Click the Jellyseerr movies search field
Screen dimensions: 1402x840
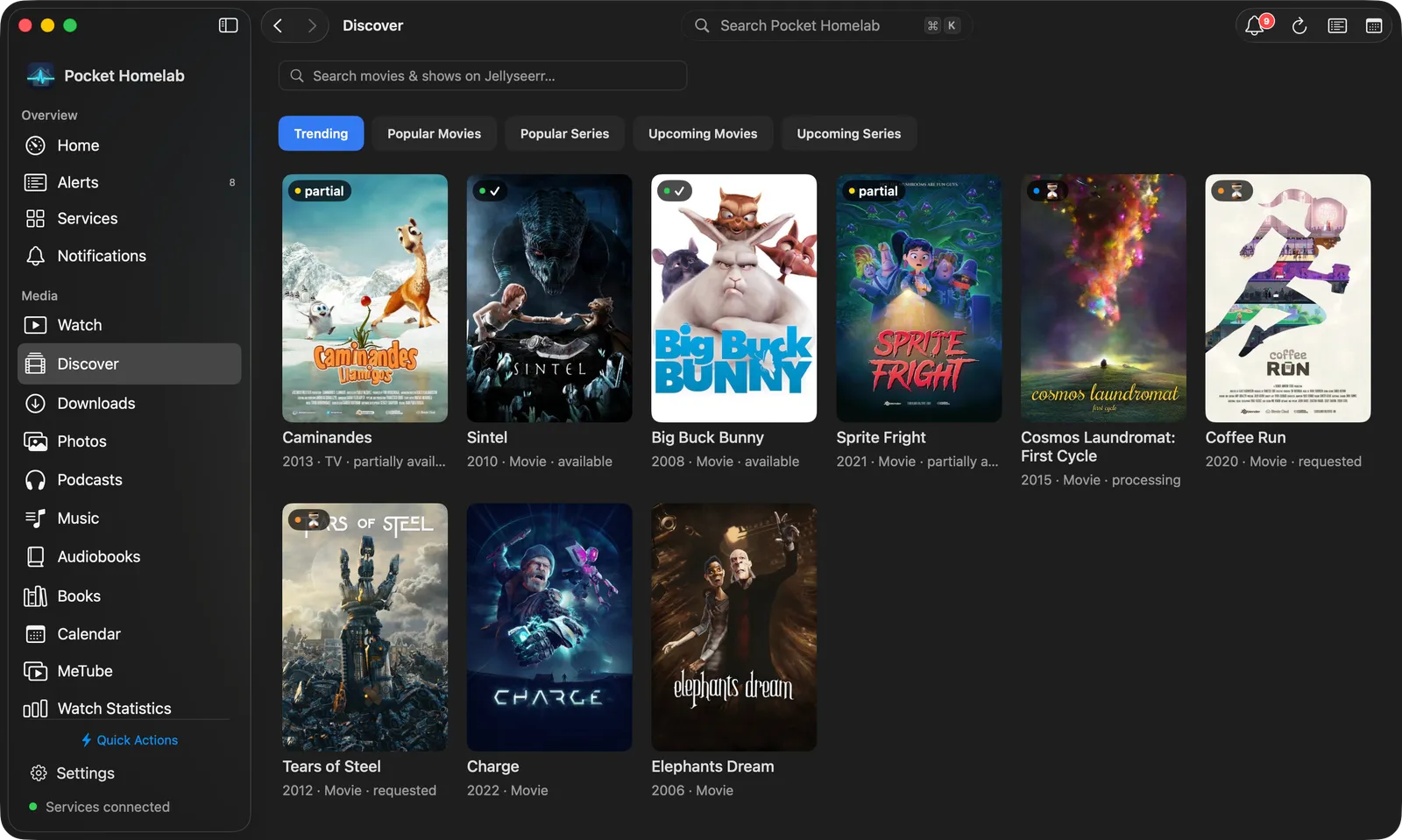tap(483, 75)
